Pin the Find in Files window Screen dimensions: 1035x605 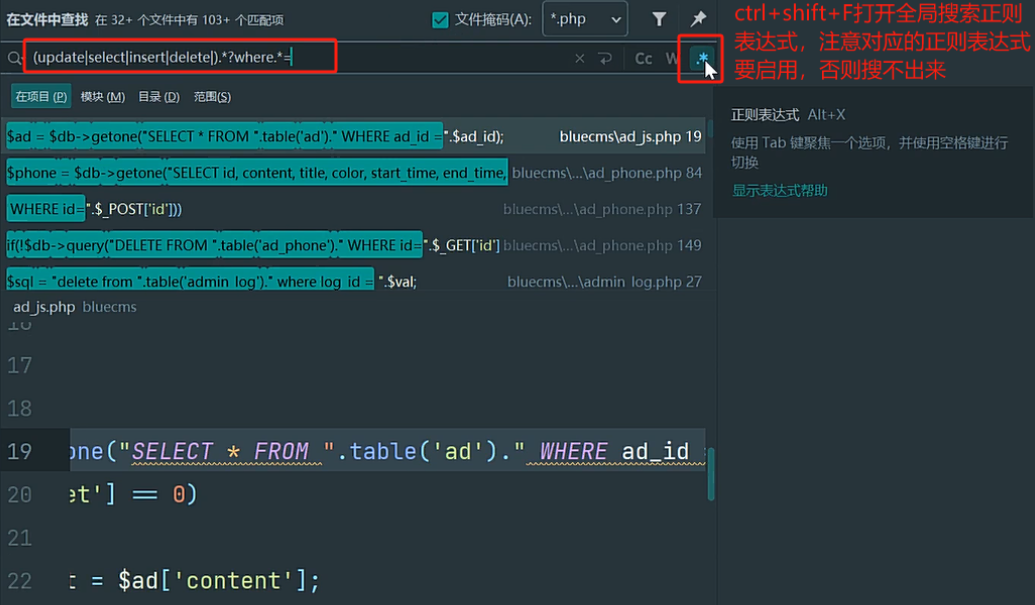[x=698, y=19]
